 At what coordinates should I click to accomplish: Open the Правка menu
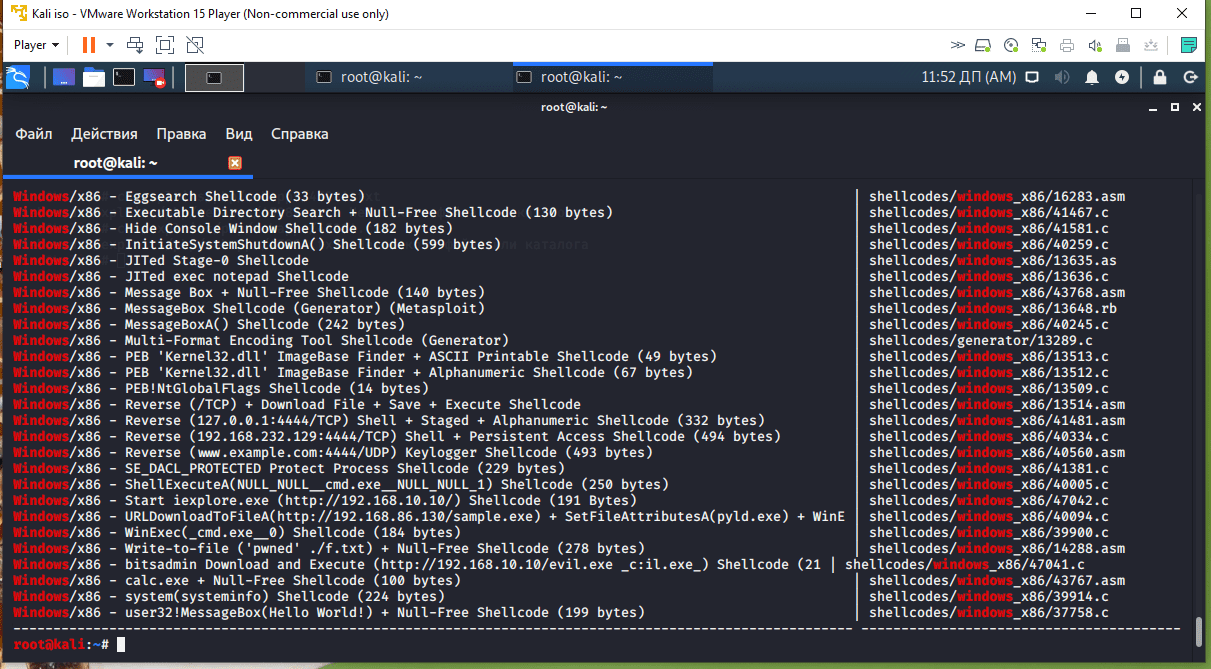coord(182,134)
